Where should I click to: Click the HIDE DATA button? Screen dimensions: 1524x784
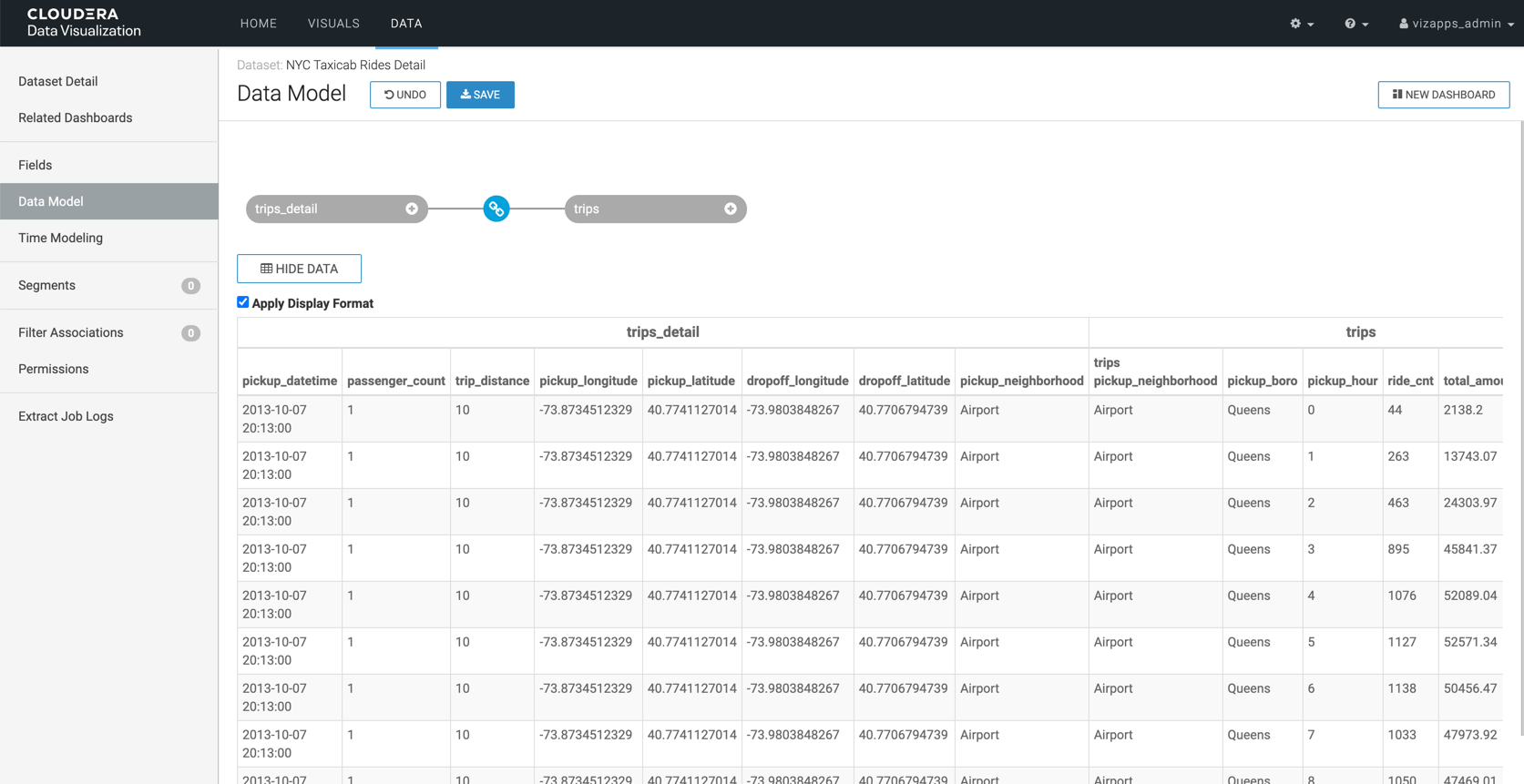tap(299, 269)
